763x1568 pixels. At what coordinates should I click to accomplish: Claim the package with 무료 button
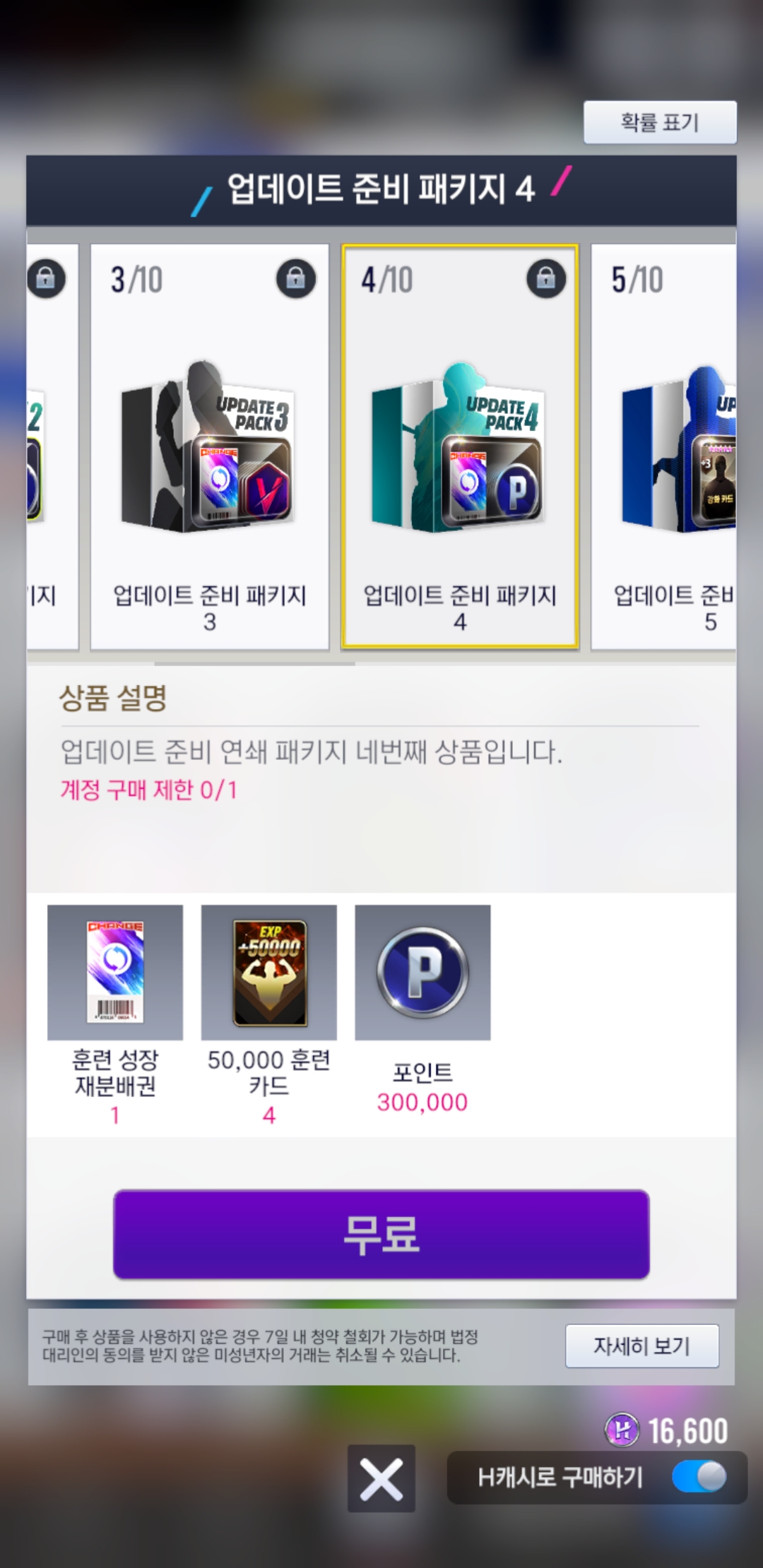pos(381,1234)
